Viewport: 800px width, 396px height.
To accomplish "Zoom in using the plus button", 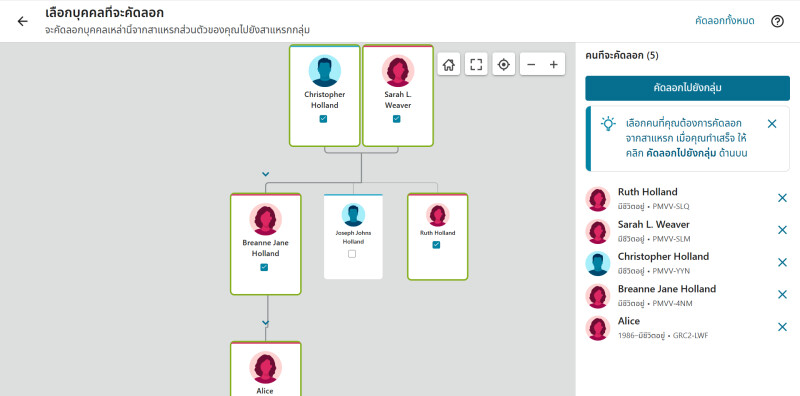I will point(554,64).
